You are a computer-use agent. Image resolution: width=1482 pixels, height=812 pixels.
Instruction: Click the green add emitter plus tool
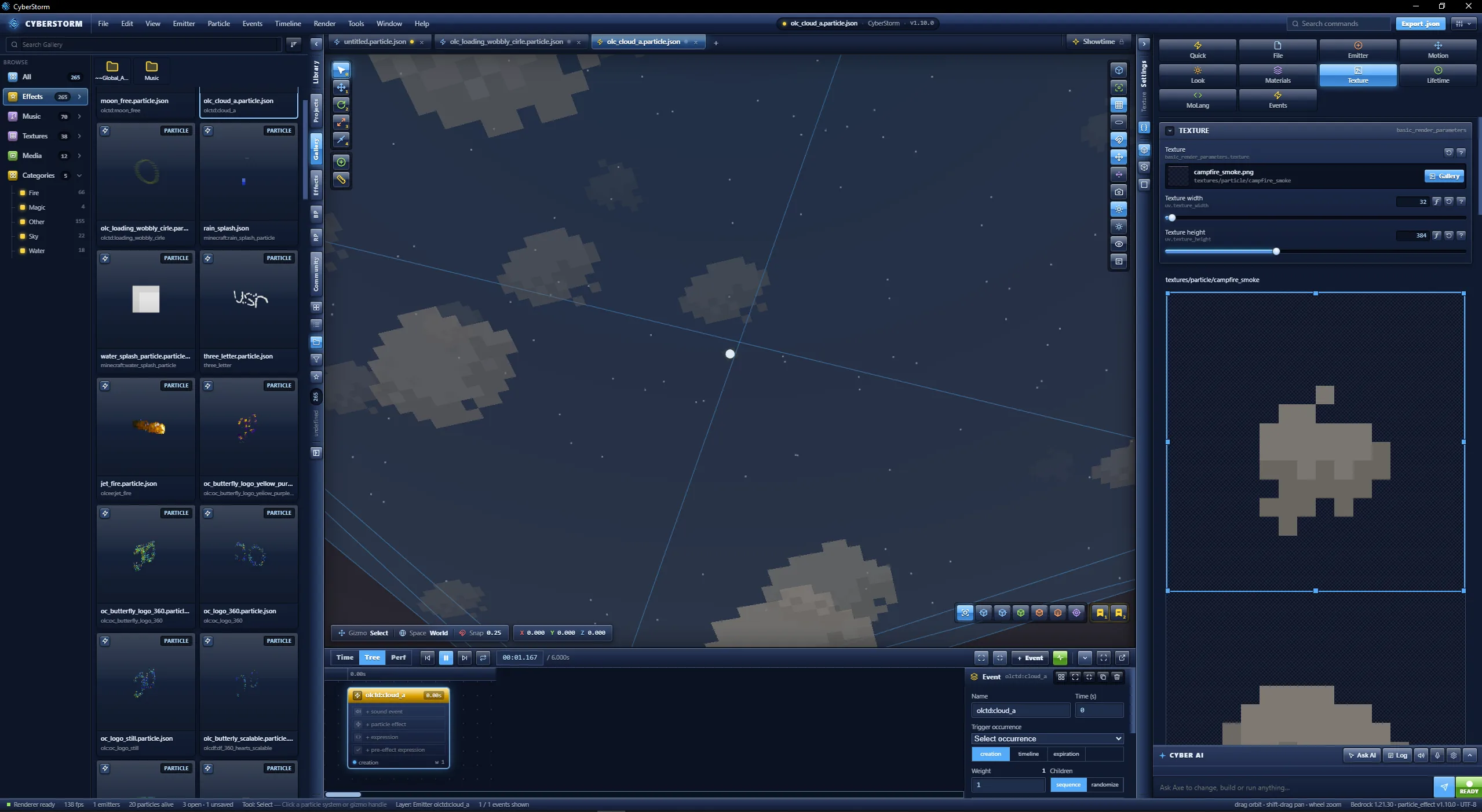(341, 162)
